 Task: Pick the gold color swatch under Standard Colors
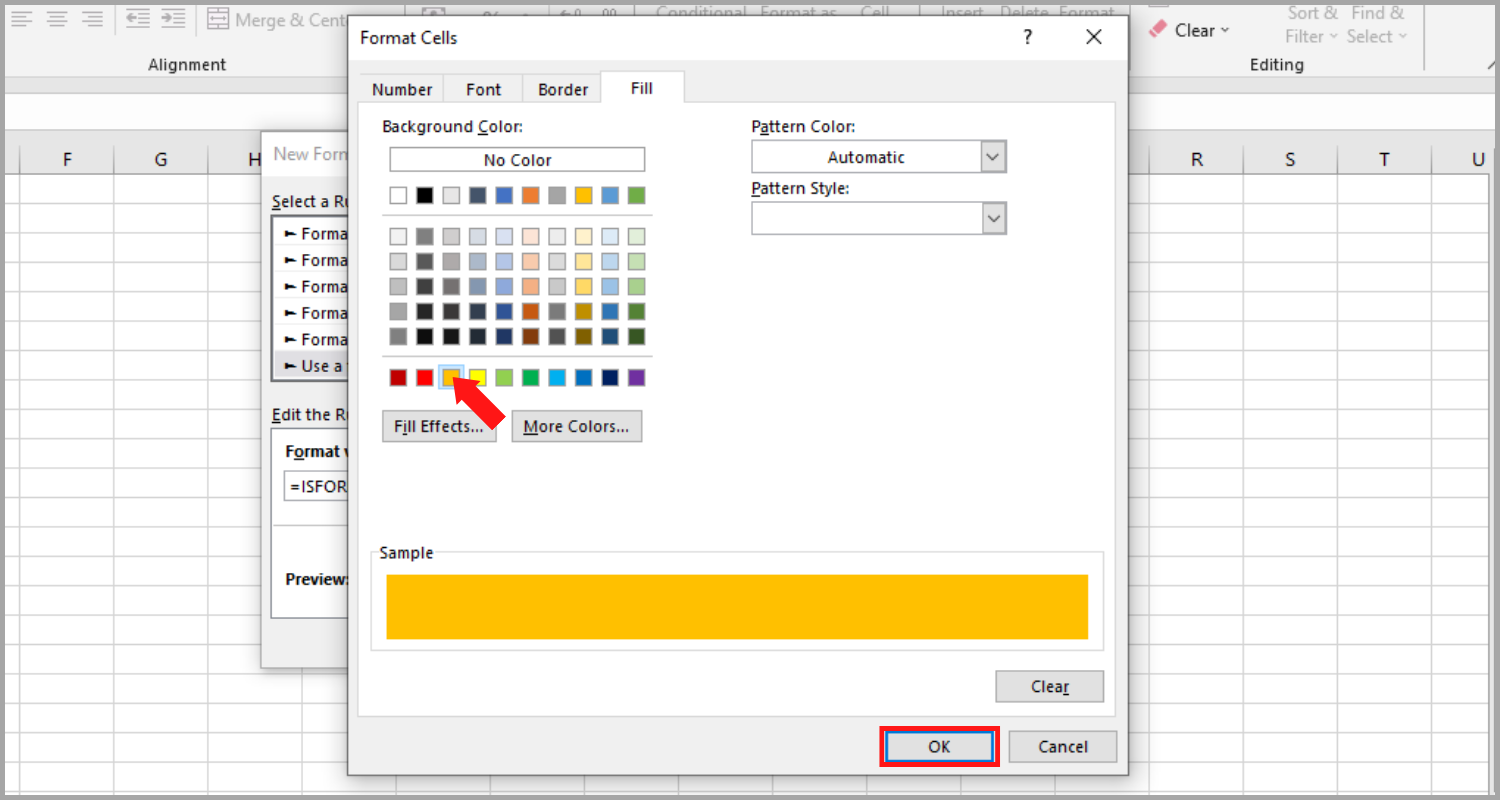[x=450, y=377]
